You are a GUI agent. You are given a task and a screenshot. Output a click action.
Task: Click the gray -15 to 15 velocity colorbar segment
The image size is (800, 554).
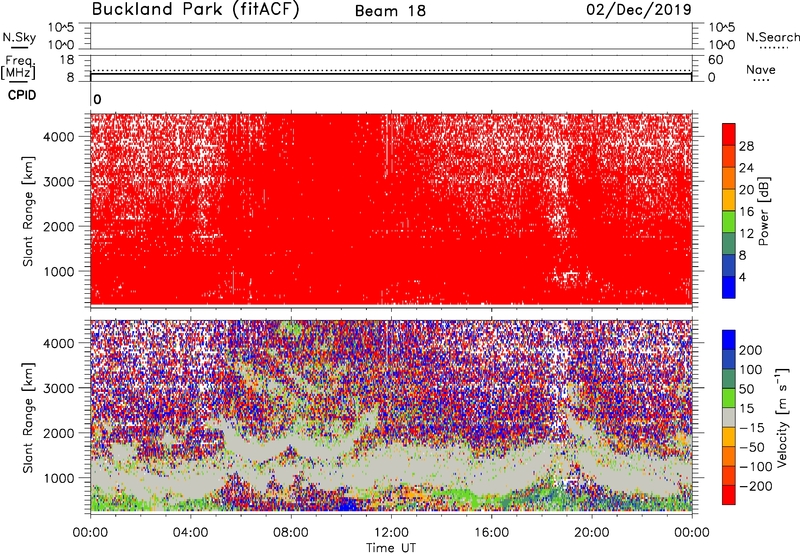(x=729, y=417)
